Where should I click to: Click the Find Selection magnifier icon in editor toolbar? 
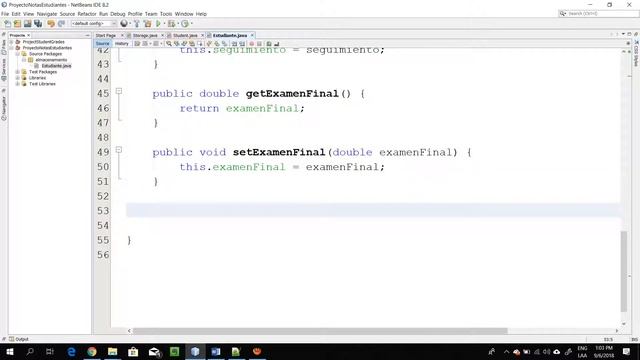tap(169, 44)
